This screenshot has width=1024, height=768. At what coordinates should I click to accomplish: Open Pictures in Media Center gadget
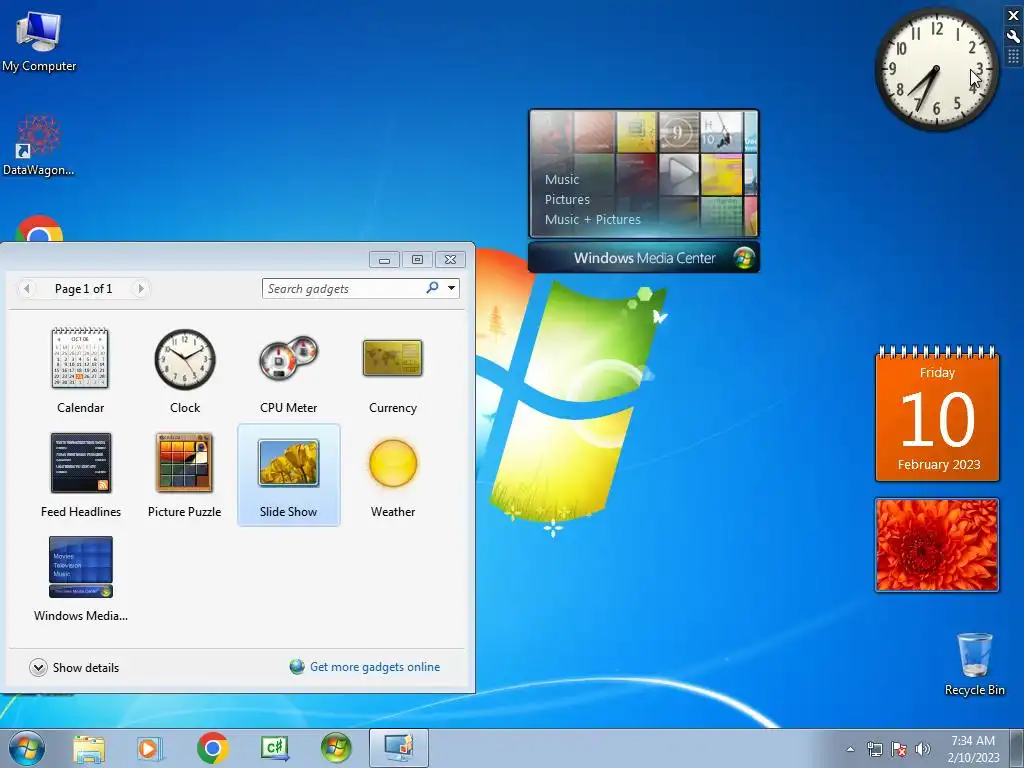567,199
